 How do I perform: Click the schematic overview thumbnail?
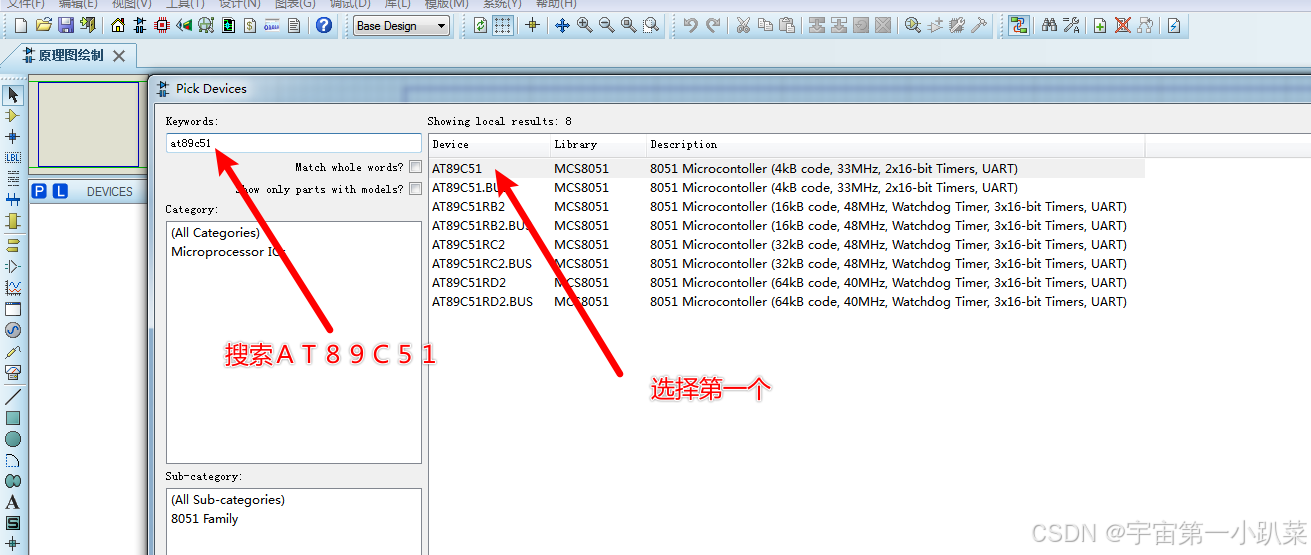click(89, 124)
